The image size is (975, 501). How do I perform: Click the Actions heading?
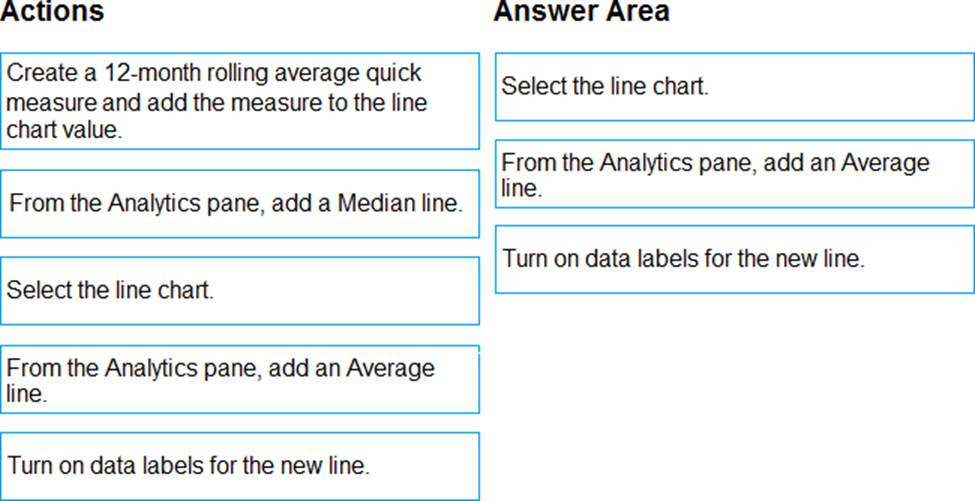52,12
